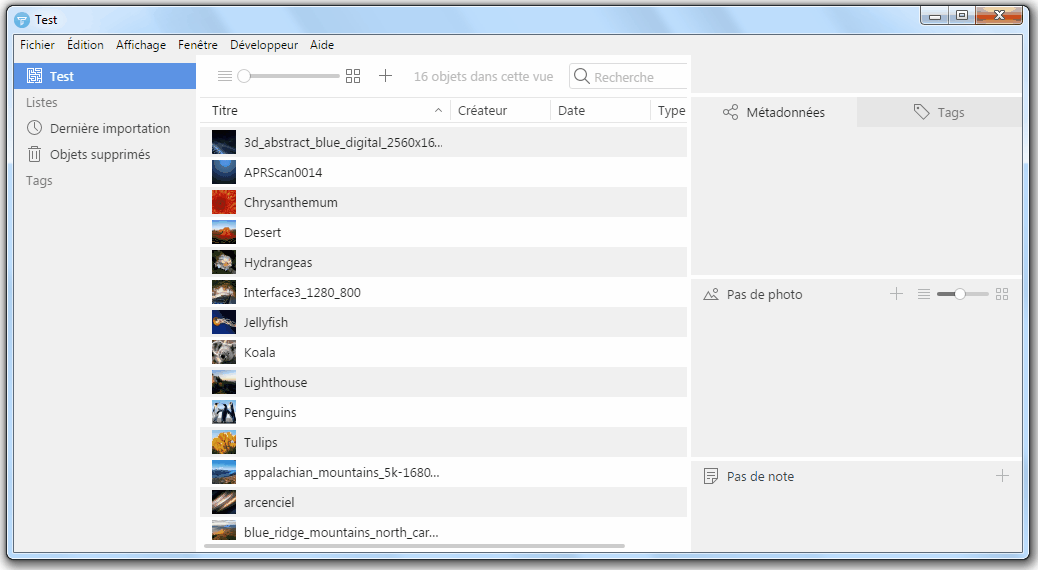This screenshot has height=570, width=1038.
Task: Select the Lighthouse item title
Action: pyautogui.click(x=275, y=383)
